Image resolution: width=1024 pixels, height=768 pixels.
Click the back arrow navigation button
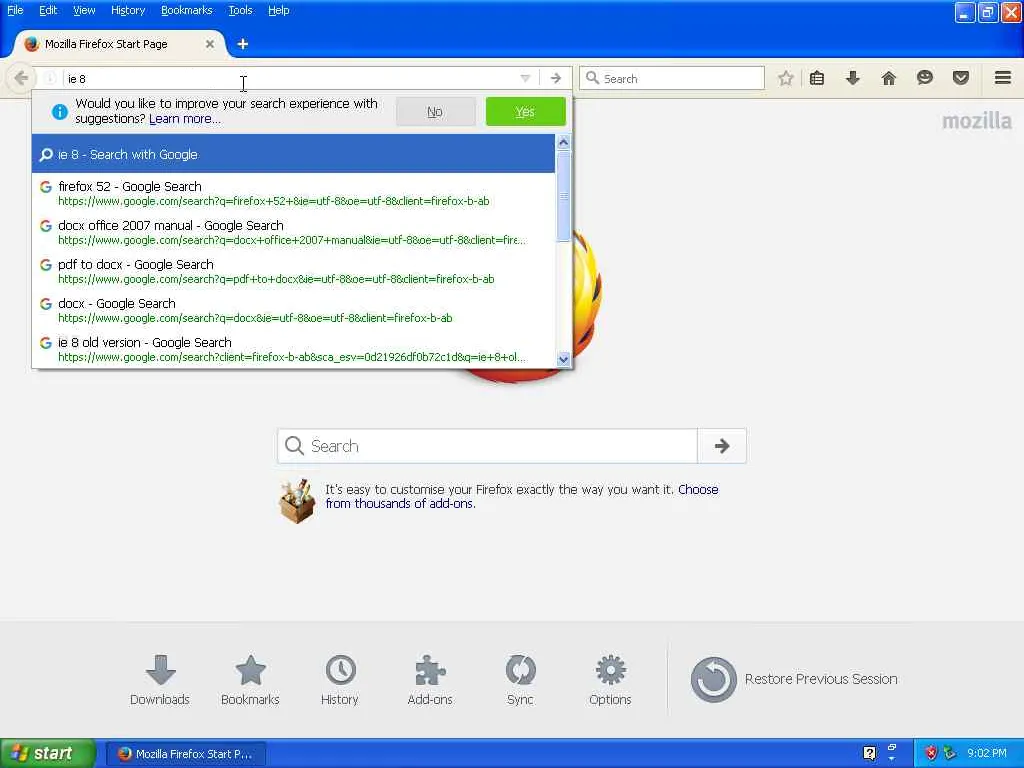coord(20,78)
